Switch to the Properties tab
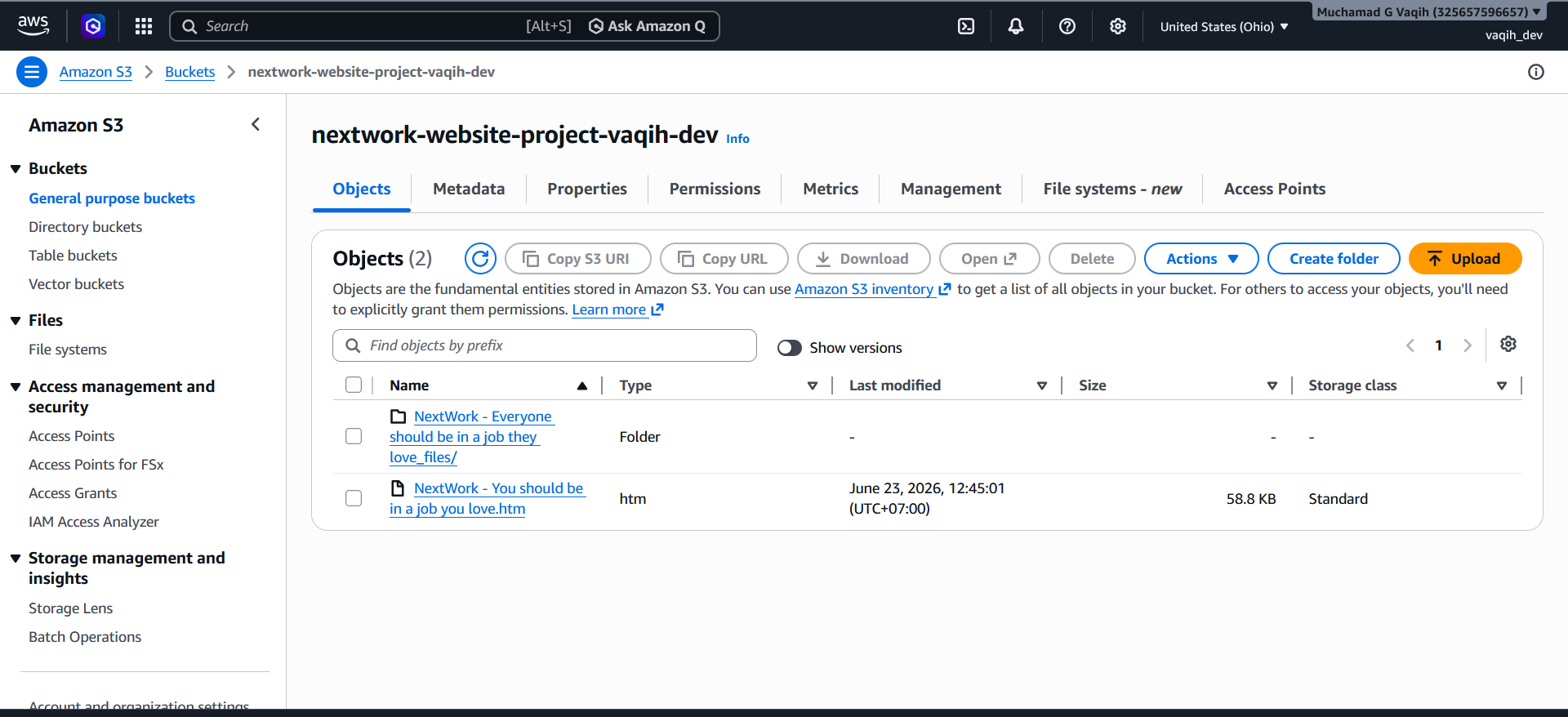Screen dimensions: 1568x717 pyautogui.click(x=586, y=189)
